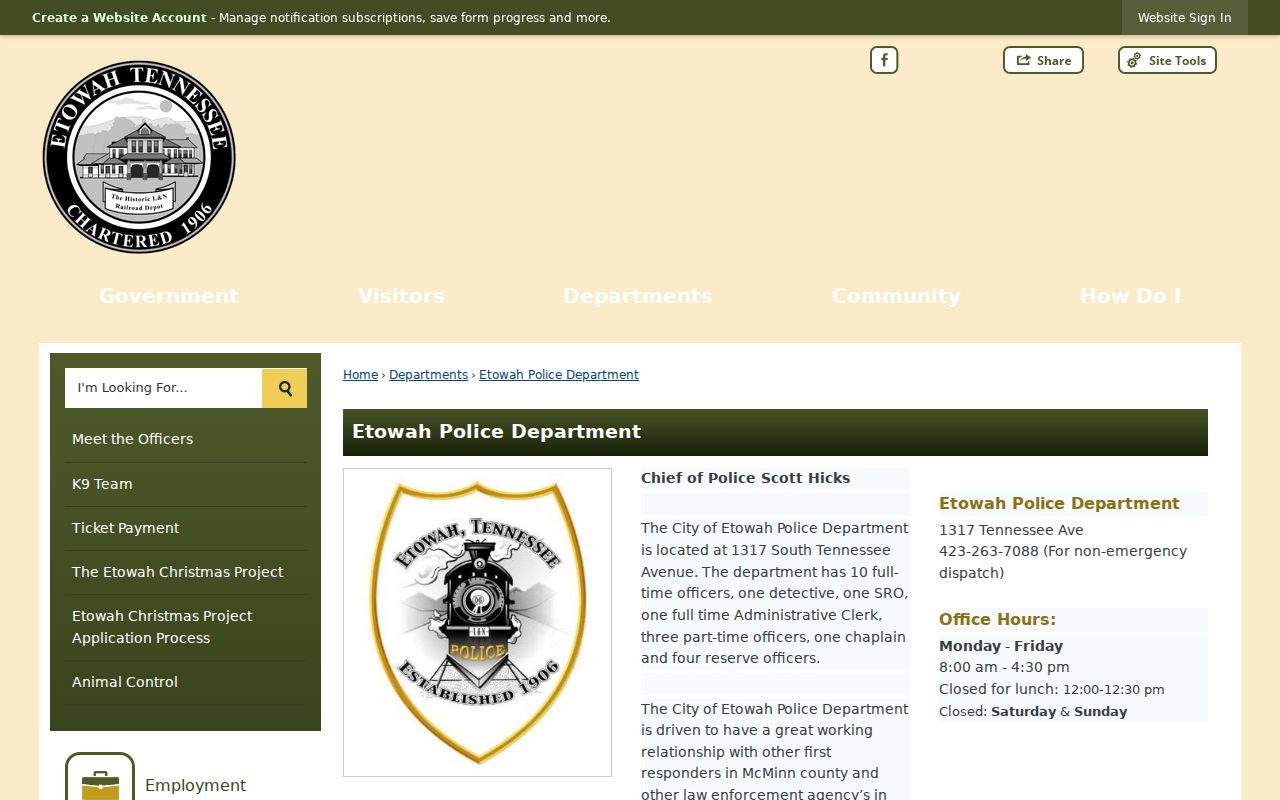Open the Government menu
Screen dimensions: 1280x800
point(168,296)
